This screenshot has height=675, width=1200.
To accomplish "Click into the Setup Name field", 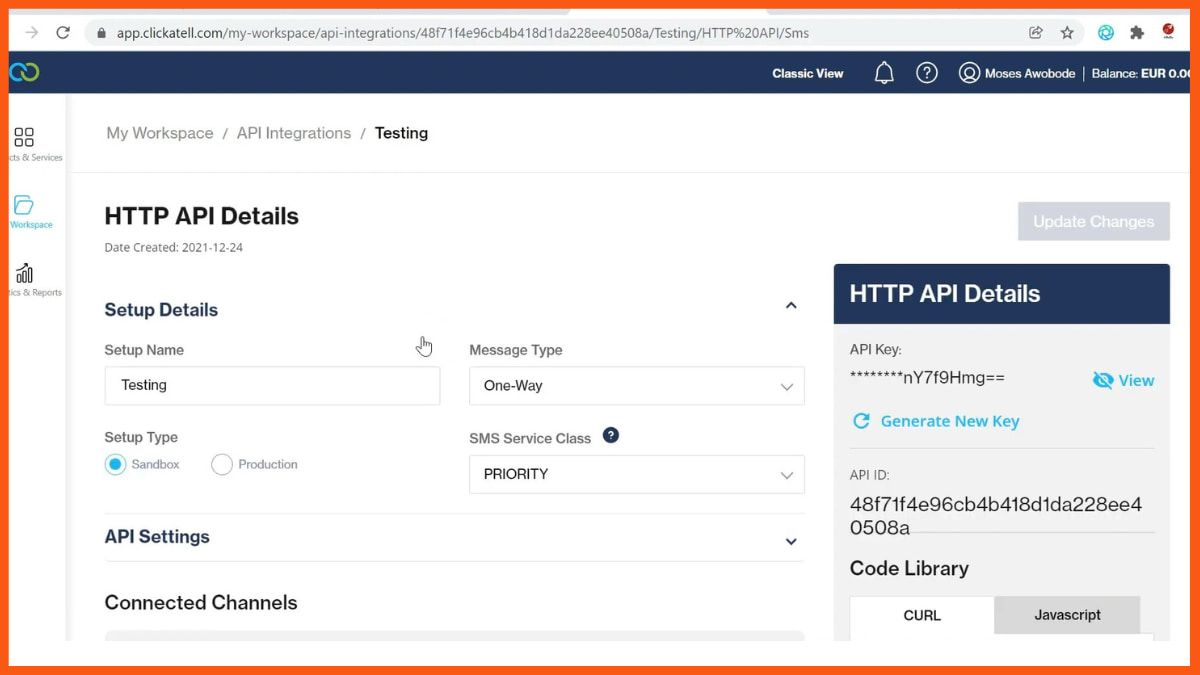I will pyautogui.click(x=272, y=385).
